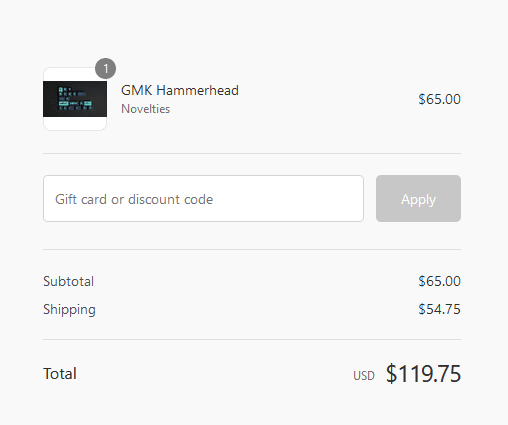Click the GMK Hammerhead product thumbnail
Image resolution: width=508 pixels, height=425 pixels.
tap(75, 99)
